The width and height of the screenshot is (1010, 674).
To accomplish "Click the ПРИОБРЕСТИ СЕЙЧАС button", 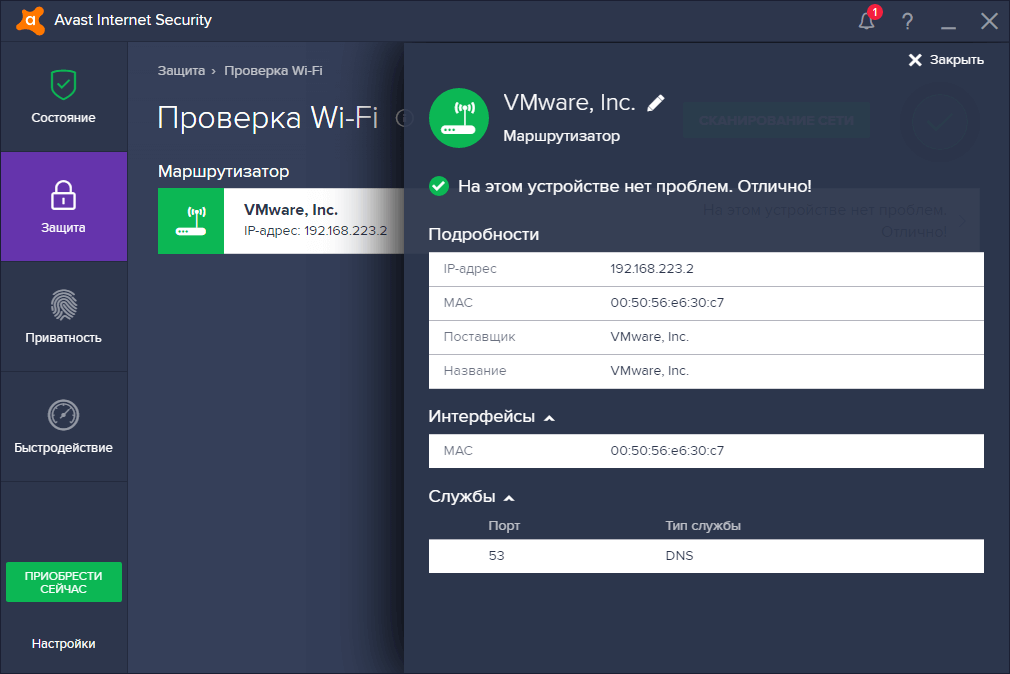I will tap(64, 581).
